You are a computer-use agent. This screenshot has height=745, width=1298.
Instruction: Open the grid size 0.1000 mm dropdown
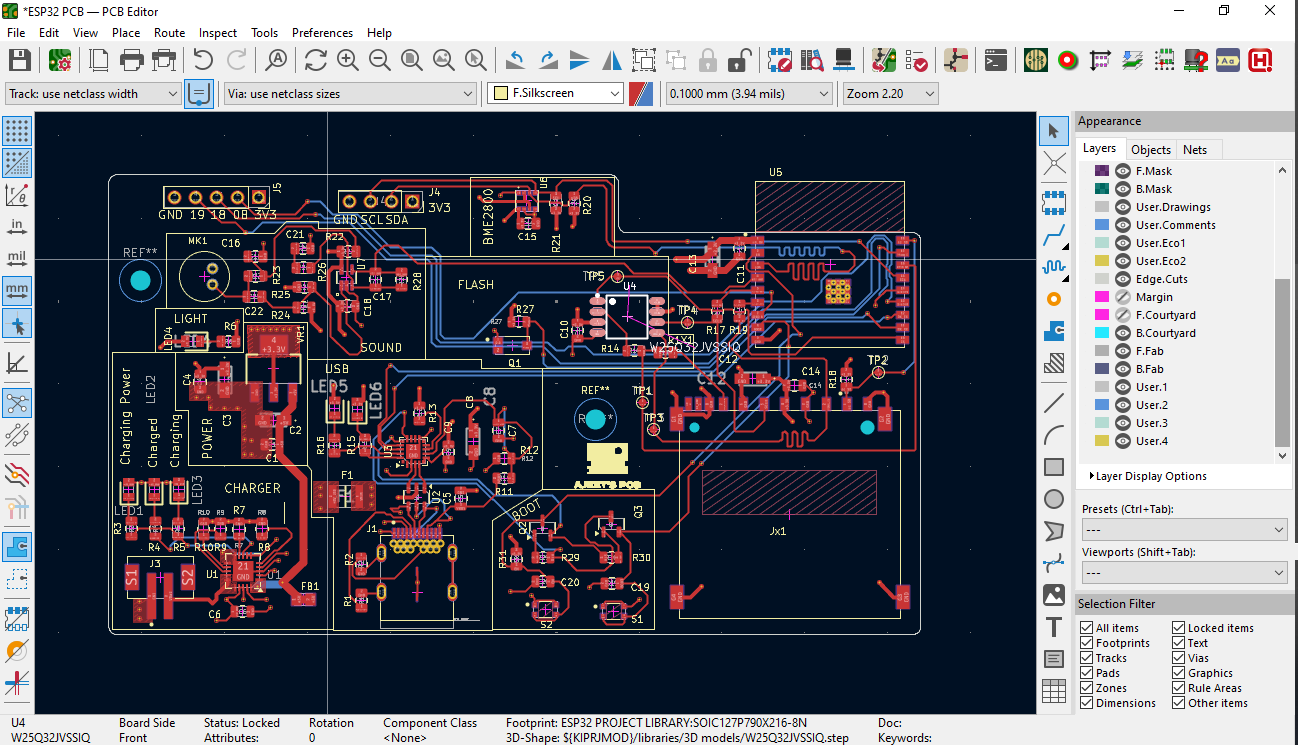pos(749,93)
